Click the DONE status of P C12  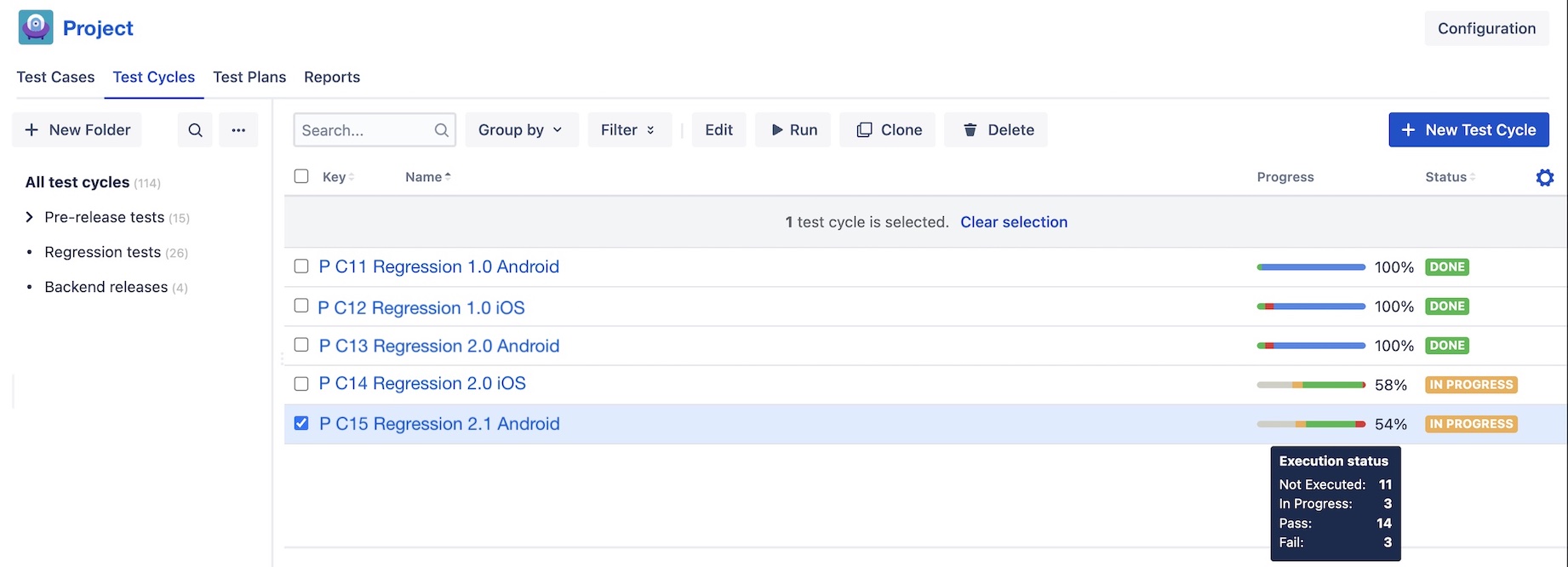pyautogui.click(x=1447, y=306)
